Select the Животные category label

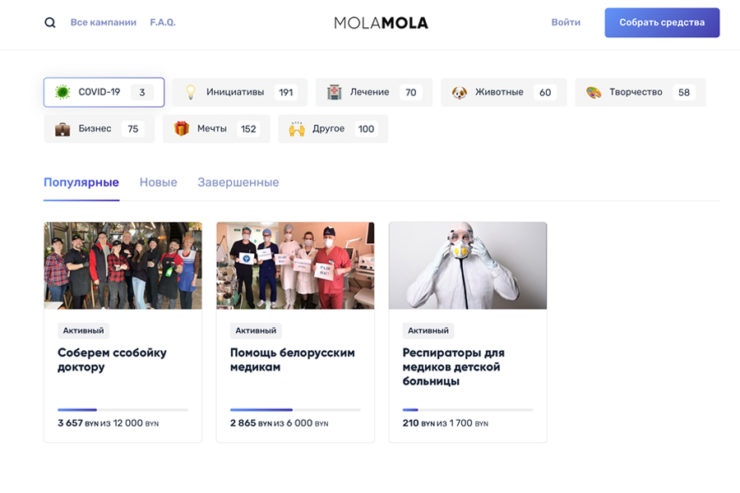click(x=499, y=92)
